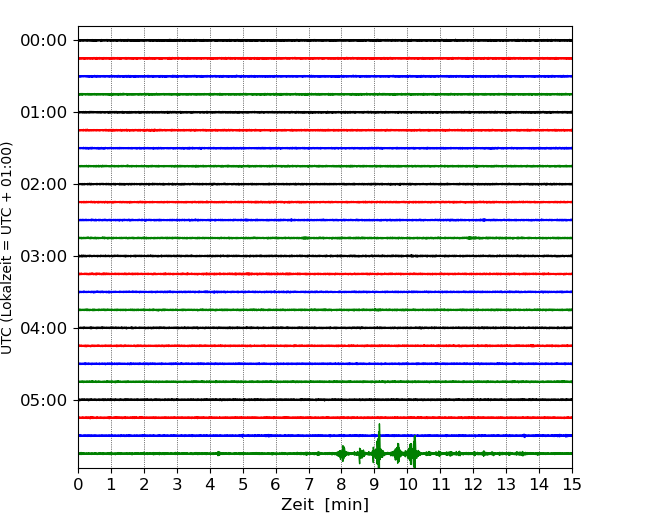Click the x-axis tick label 12
650x520 pixels.
pyautogui.click(x=473, y=484)
